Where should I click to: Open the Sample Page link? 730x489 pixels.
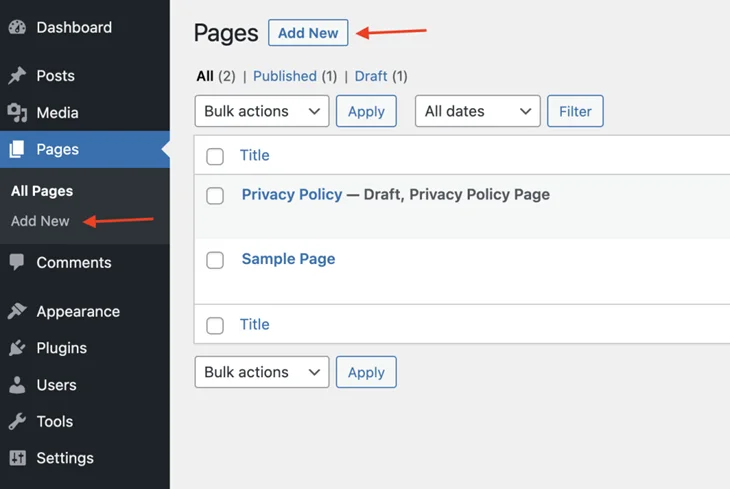tap(288, 258)
